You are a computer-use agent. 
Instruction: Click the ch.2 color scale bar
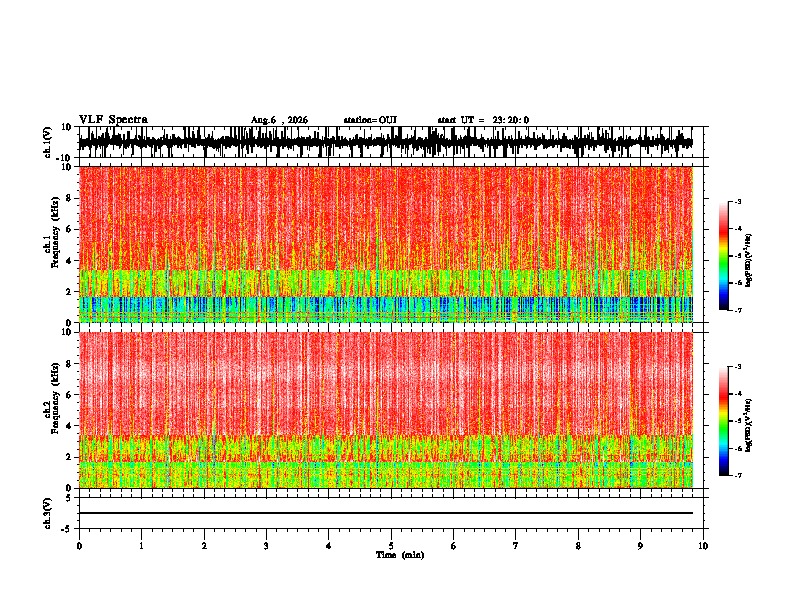coord(724,421)
